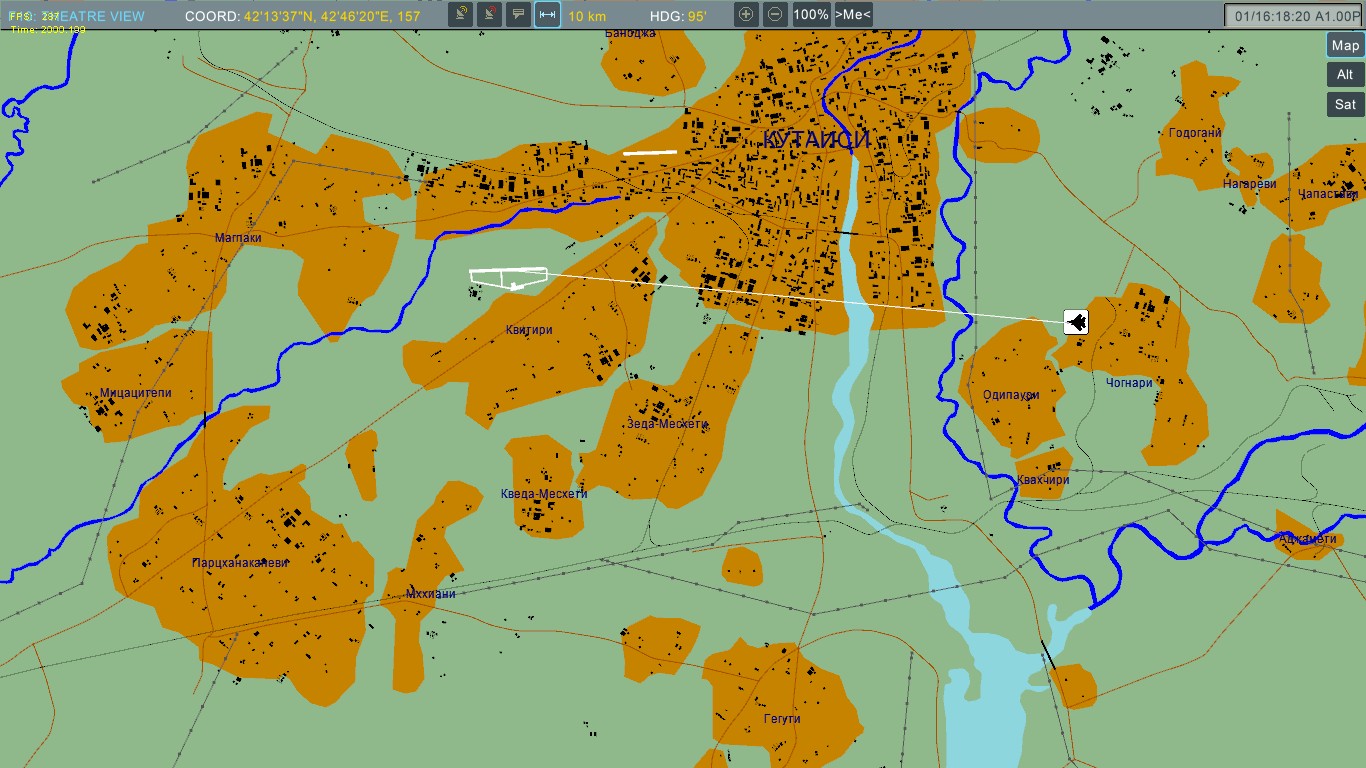Click the КУТАИСИ city label
The height and width of the screenshot is (768, 1366).
pos(816,140)
